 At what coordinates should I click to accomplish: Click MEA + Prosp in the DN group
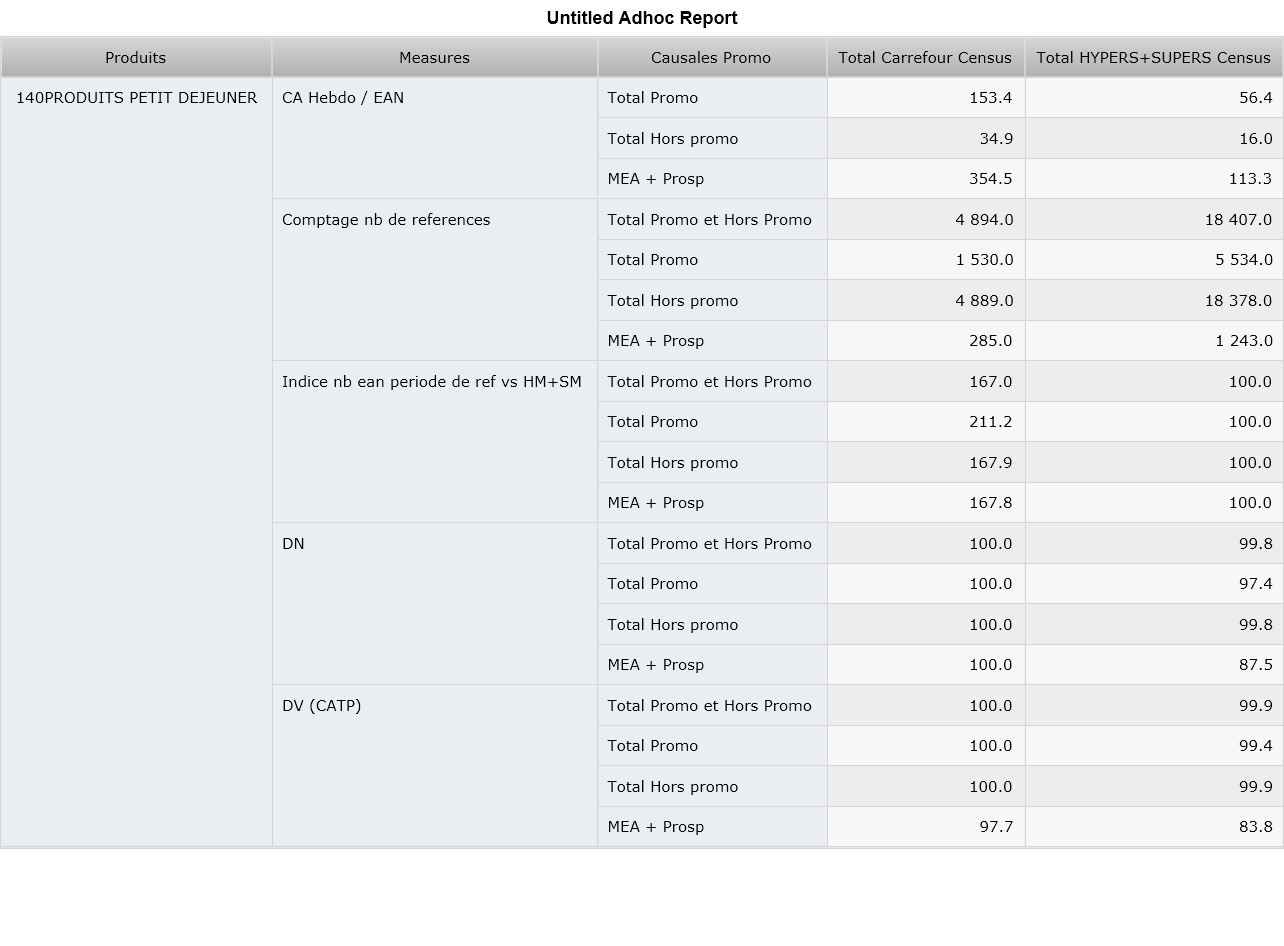[712, 665]
